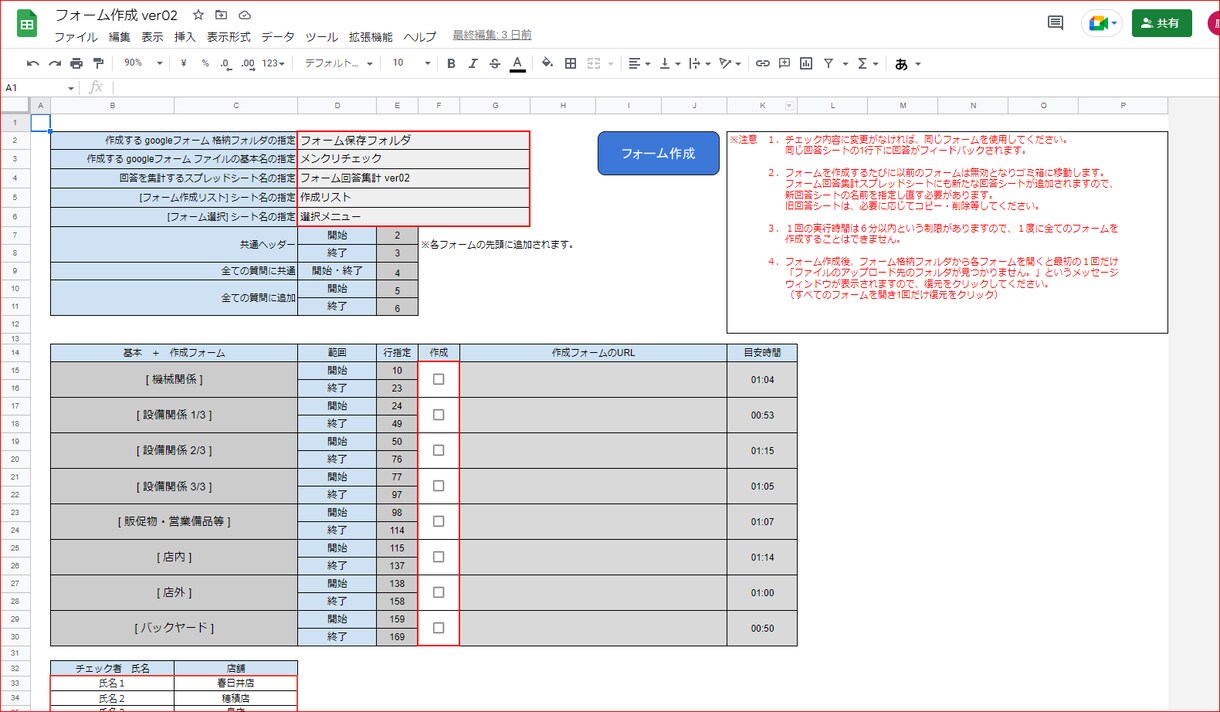Decrease decimal places
This screenshot has width=1220, height=712.
(225, 63)
